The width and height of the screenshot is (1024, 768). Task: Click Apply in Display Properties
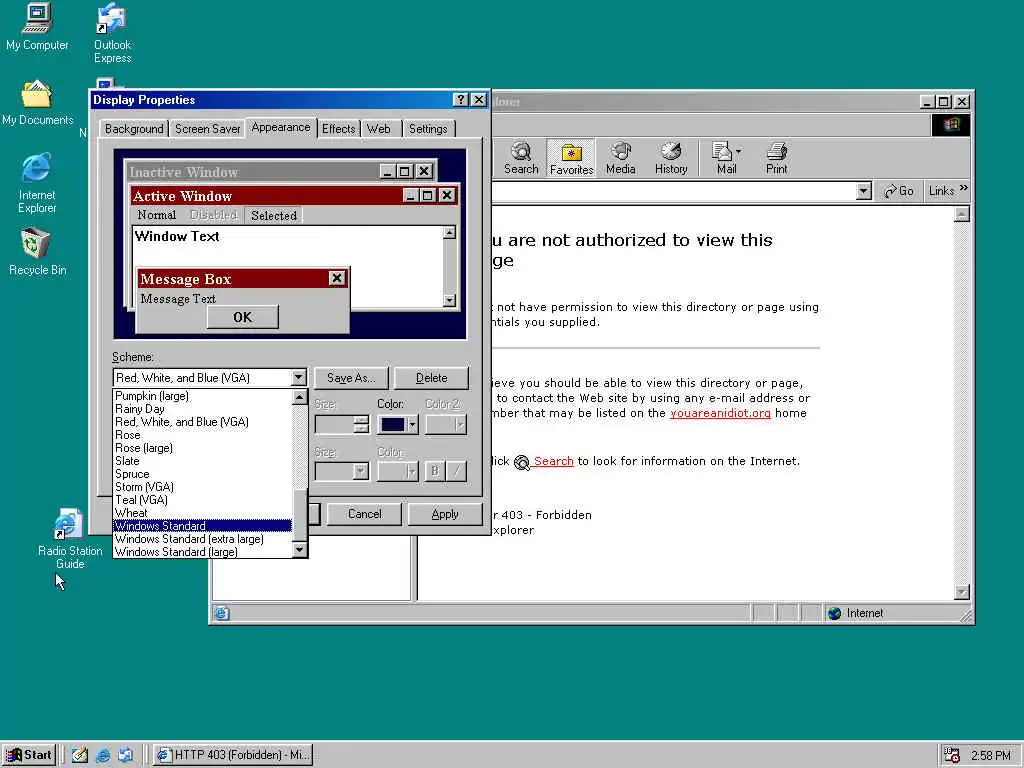(x=445, y=514)
